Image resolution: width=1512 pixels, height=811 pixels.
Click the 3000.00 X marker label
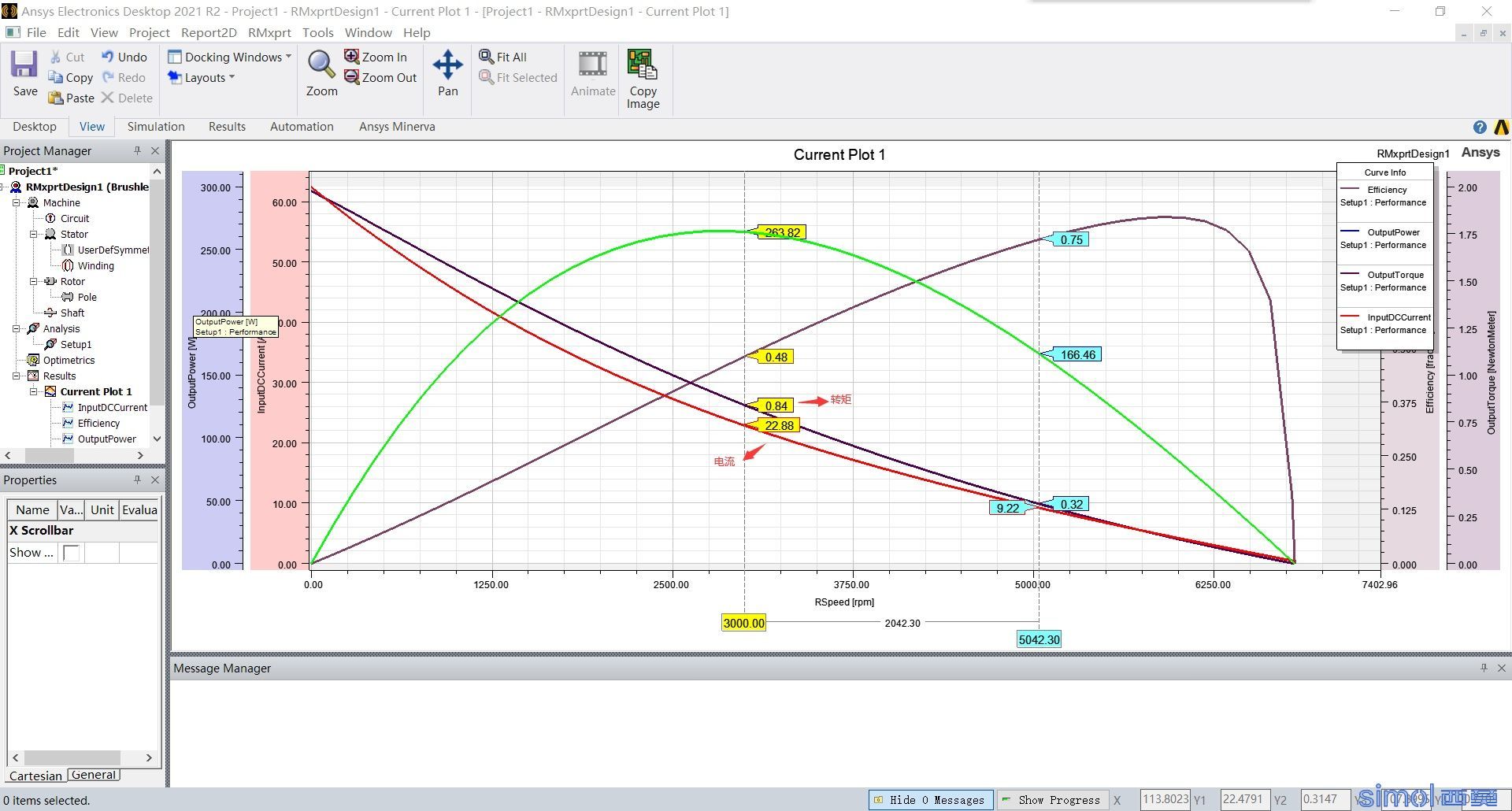tap(743, 623)
